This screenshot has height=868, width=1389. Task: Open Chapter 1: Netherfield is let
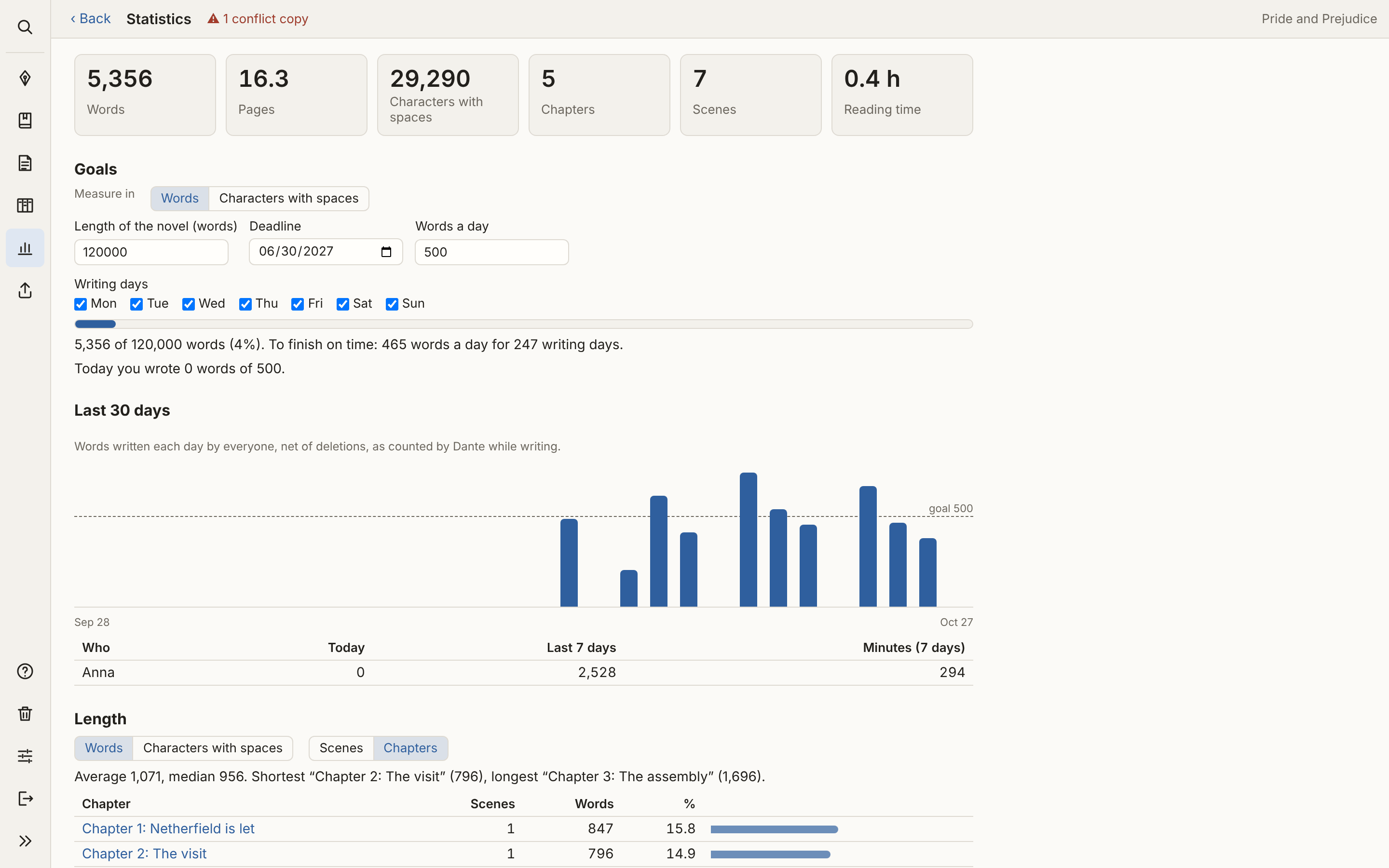[168, 828]
